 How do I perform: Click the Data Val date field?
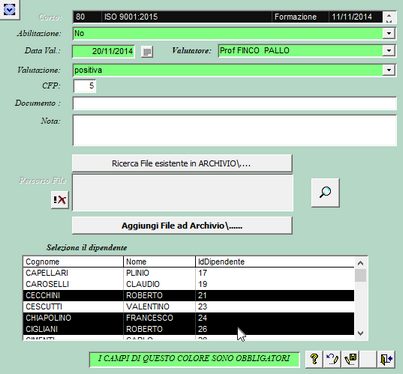(104, 51)
